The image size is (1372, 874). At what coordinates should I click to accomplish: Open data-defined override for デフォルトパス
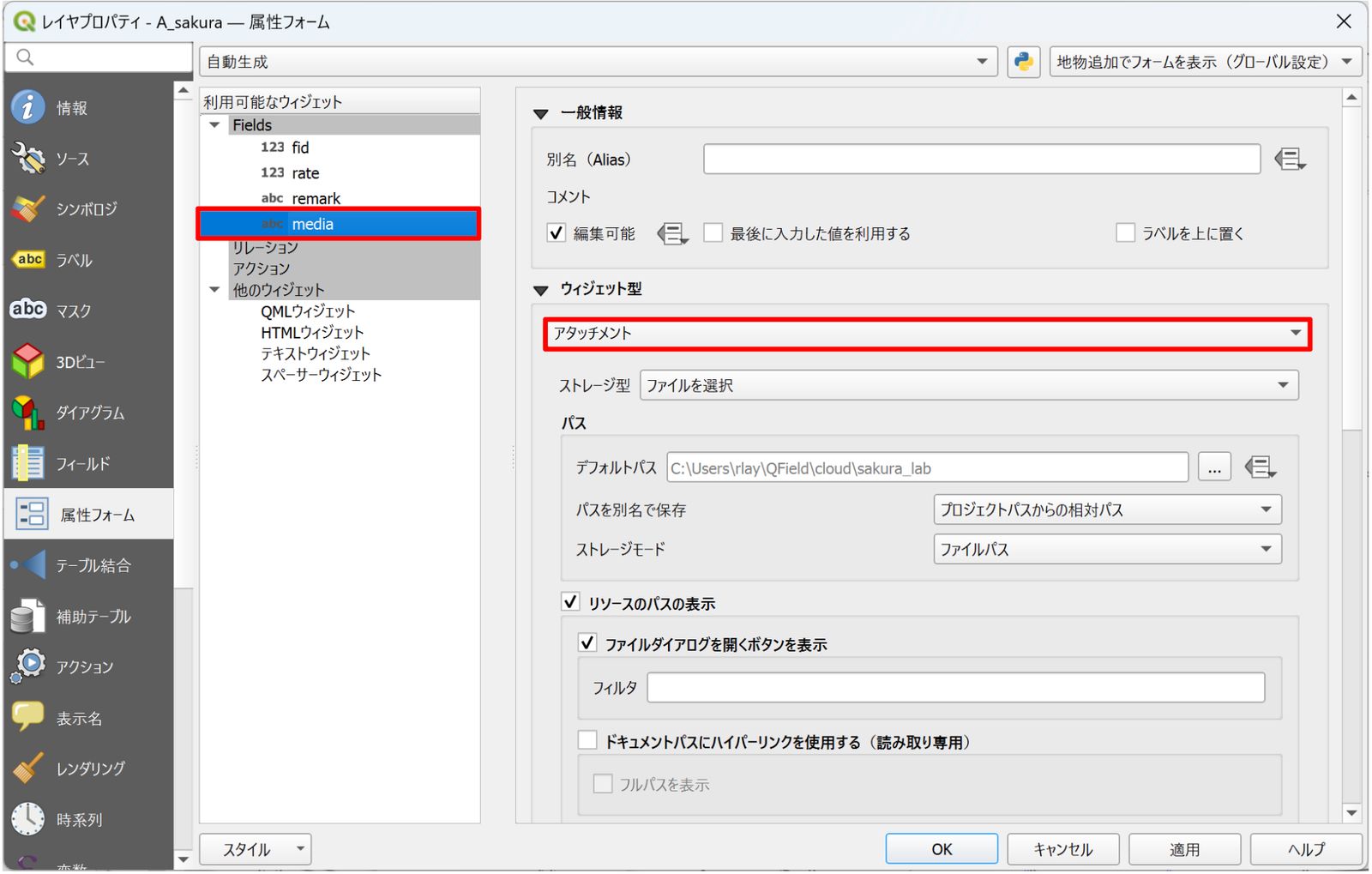click(1260, 467)
